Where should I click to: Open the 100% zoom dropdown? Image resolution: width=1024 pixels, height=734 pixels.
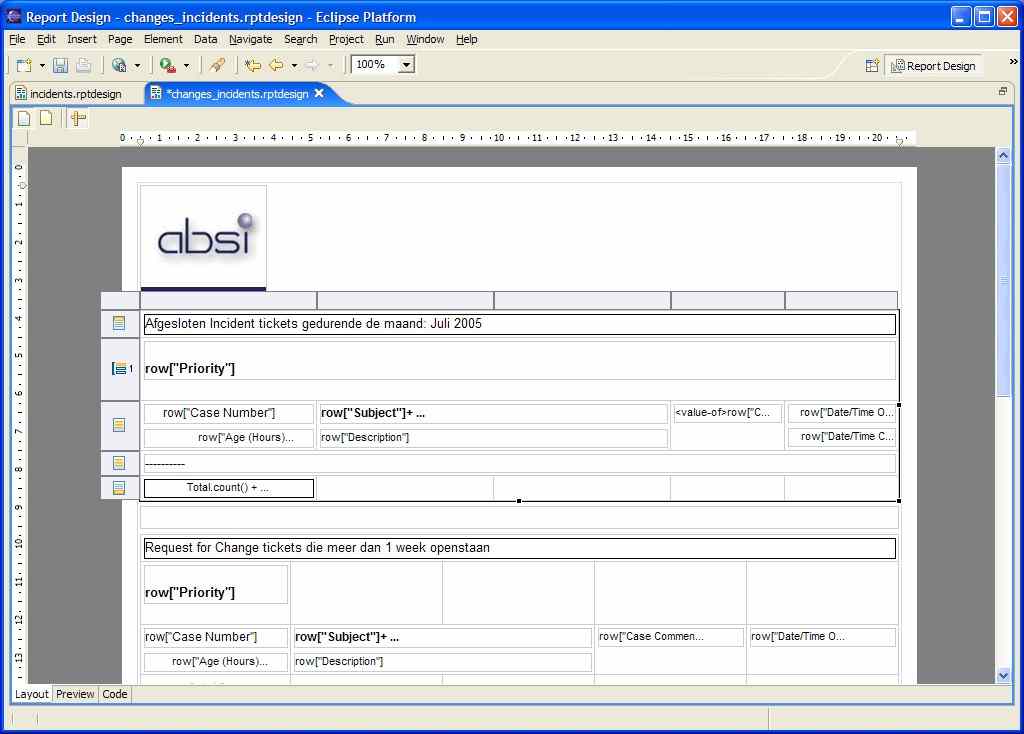point(406,65)
